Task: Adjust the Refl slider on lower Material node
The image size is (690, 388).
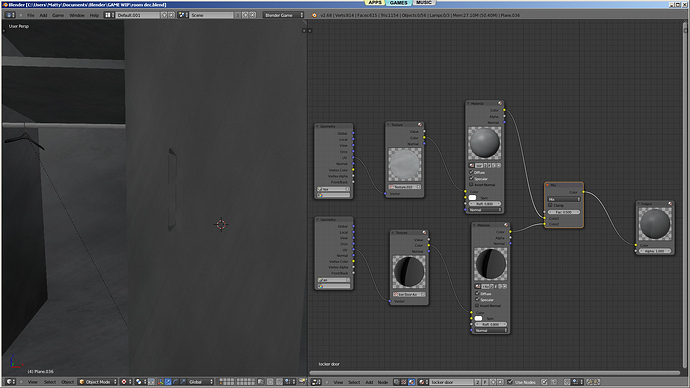Action: coord(491,324)
